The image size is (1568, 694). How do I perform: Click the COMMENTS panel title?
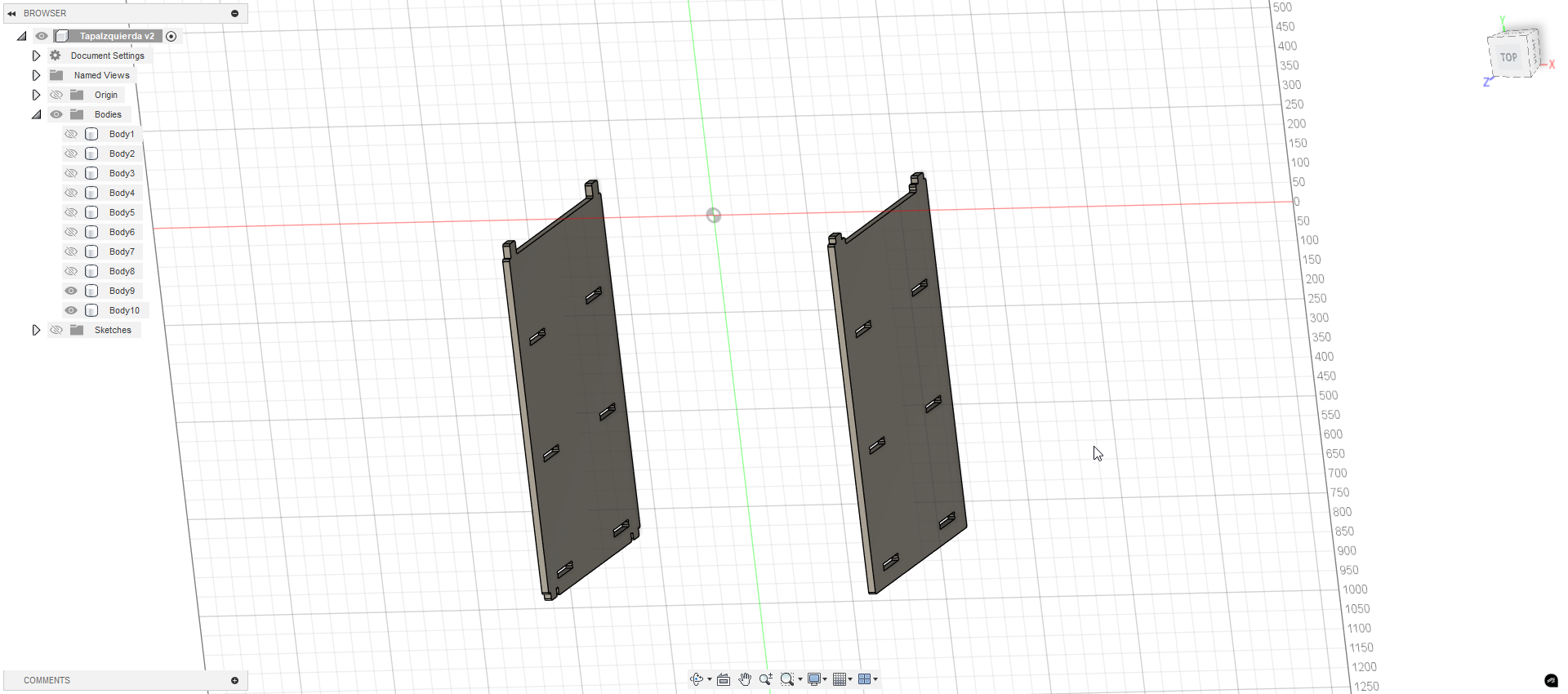point(47,680)
